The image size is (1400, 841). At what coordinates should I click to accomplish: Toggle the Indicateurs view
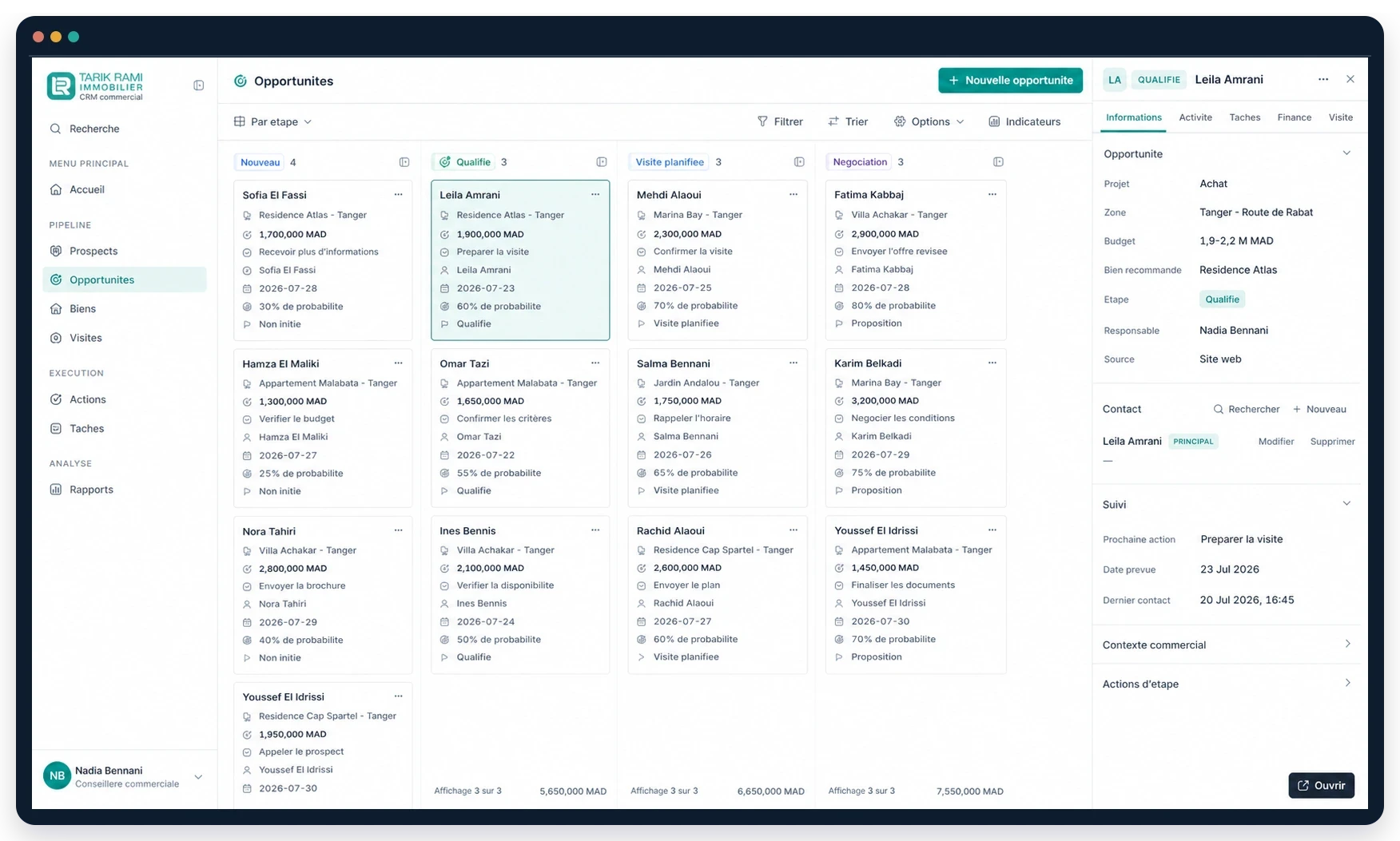tap(1025, 121)
